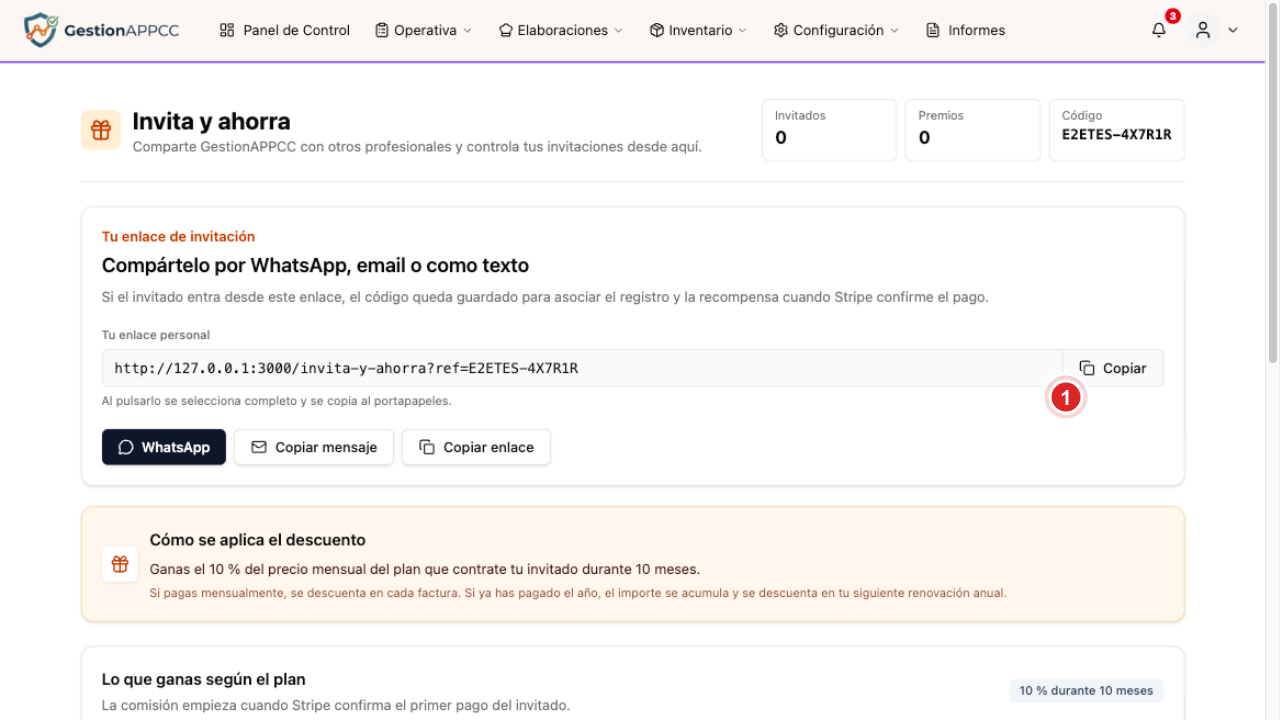Click the envelope icon in Copiar mensaje
The height and width of the screenshot is (720, 1280).
[x=259, y=447]
